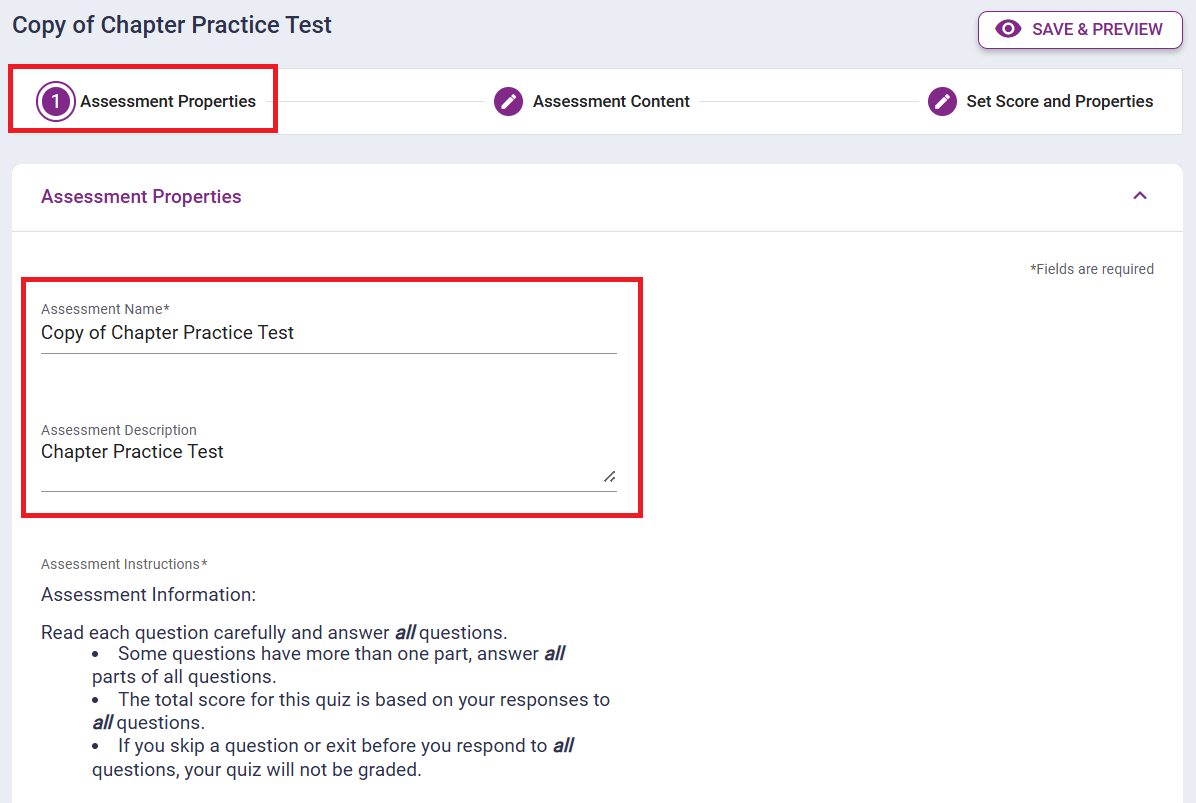
Task: Click the Assessment Name* field label
Action: (105, 309)
